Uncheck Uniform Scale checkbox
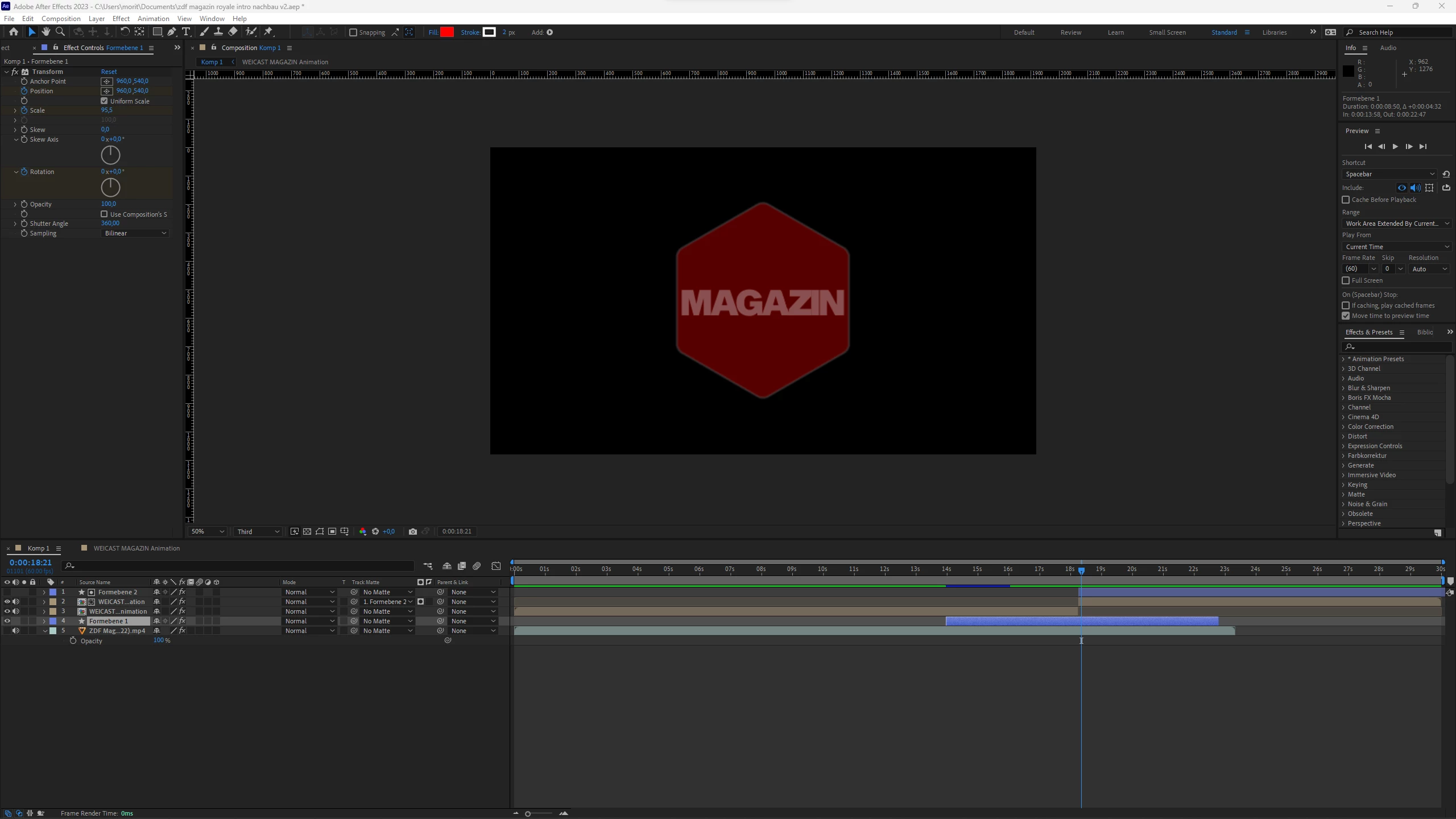The image size is (1456, 819). (104, 101)
